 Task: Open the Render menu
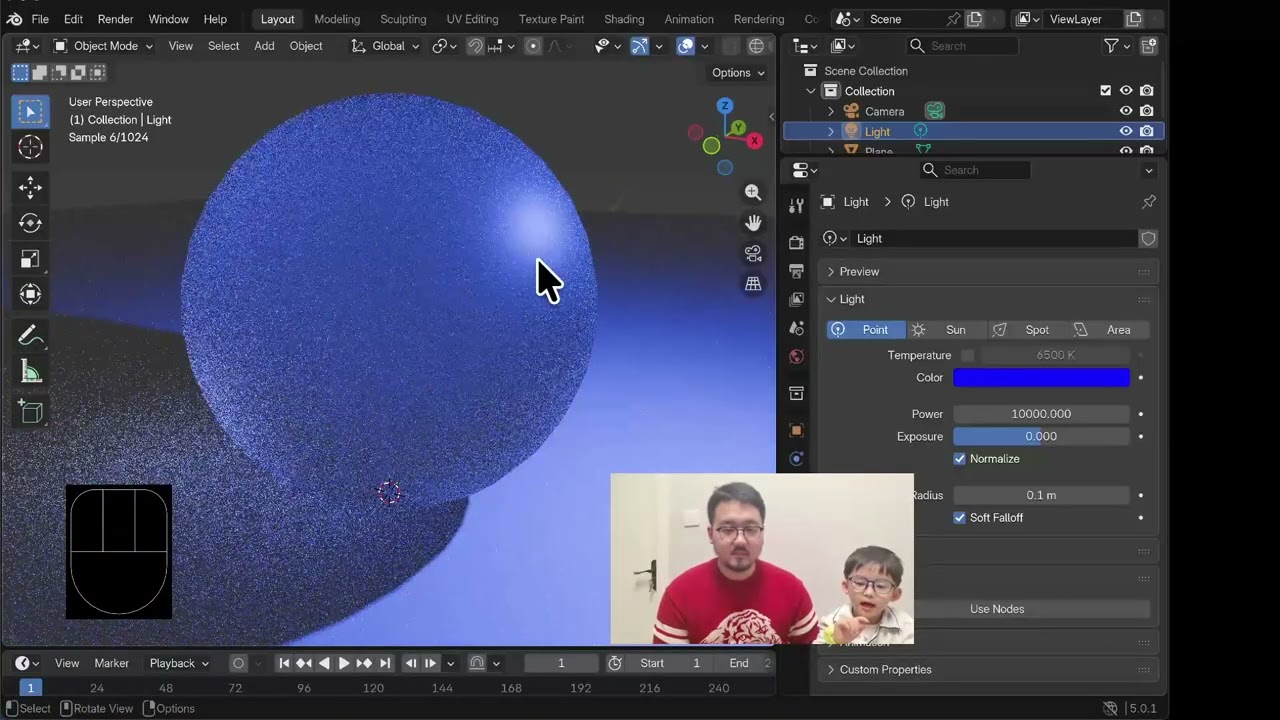click(x=115, y=19)
